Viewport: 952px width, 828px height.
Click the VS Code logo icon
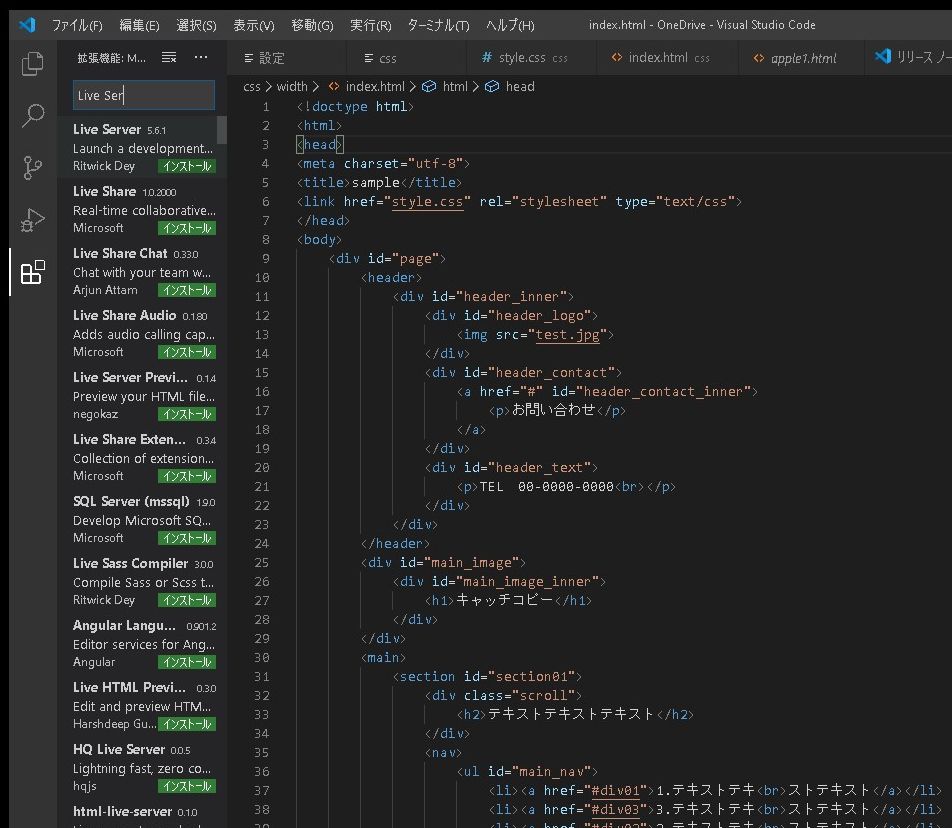(x=27, y=25)
